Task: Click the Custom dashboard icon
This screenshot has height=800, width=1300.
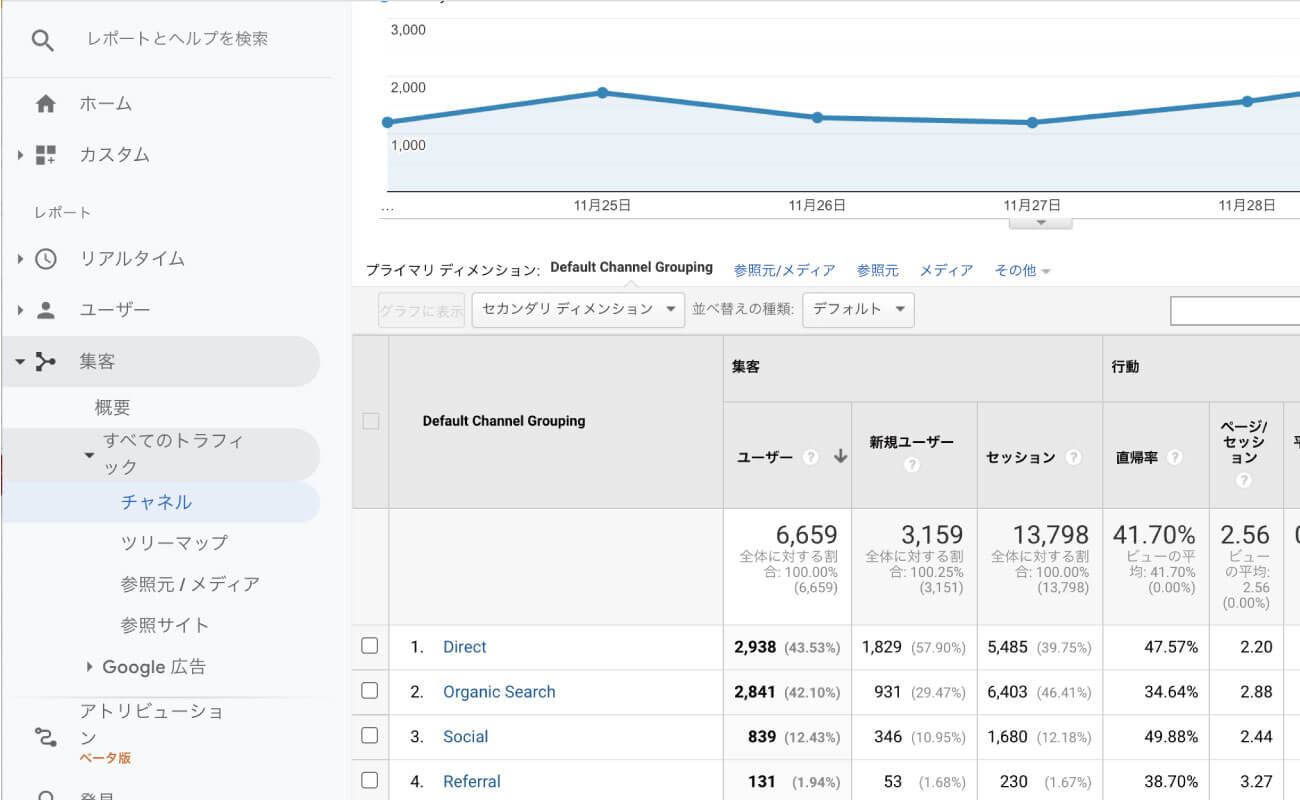Action: coord(45,155)
